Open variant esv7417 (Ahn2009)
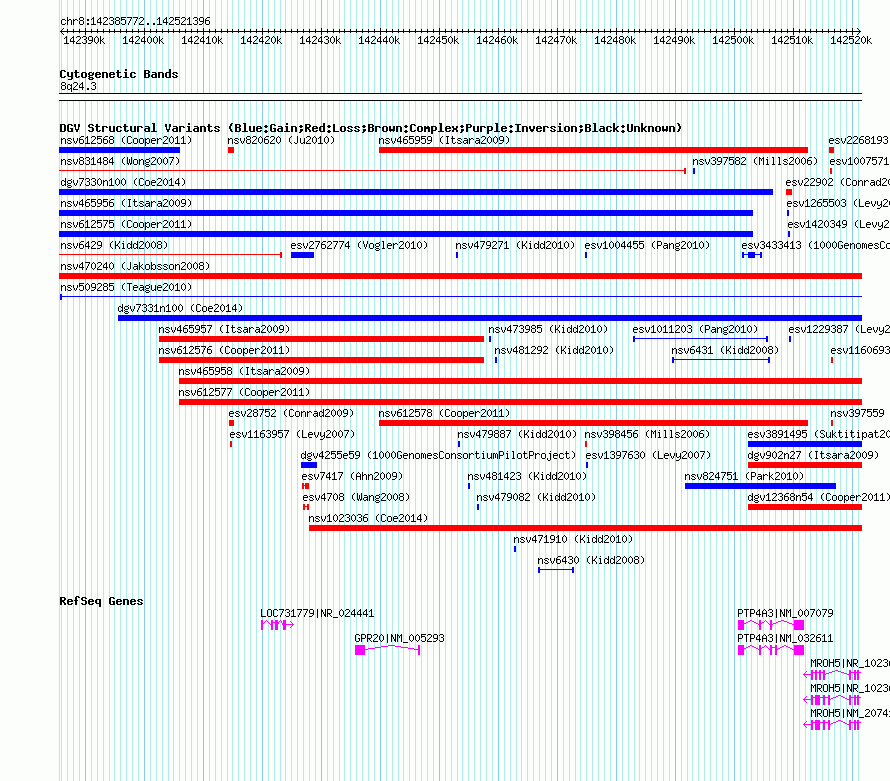This screenshot has height=781, width=890. click(352, 476)
